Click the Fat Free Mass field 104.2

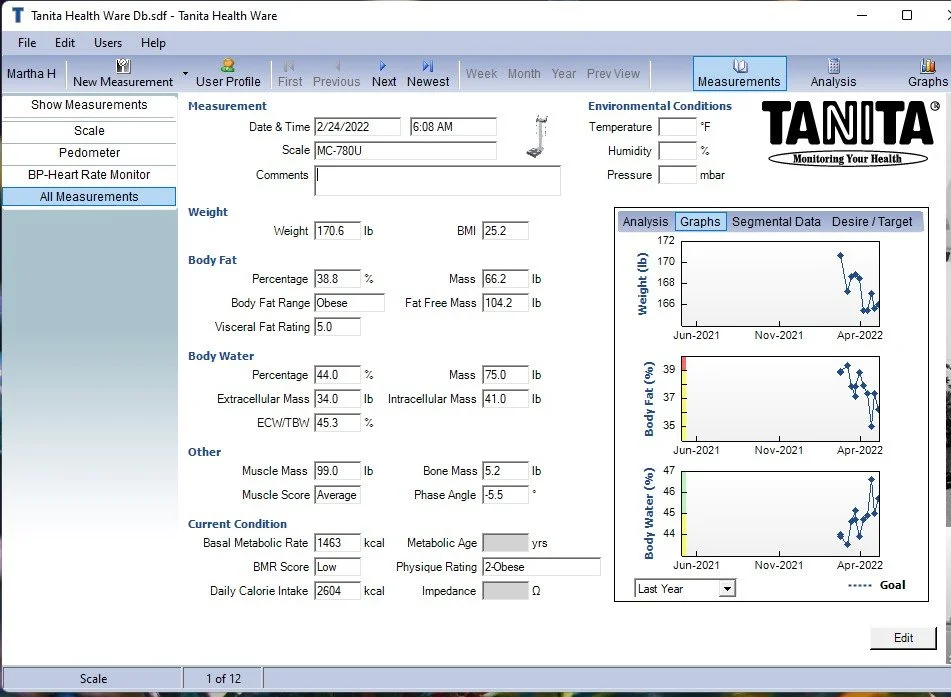(x=505, y=303)
